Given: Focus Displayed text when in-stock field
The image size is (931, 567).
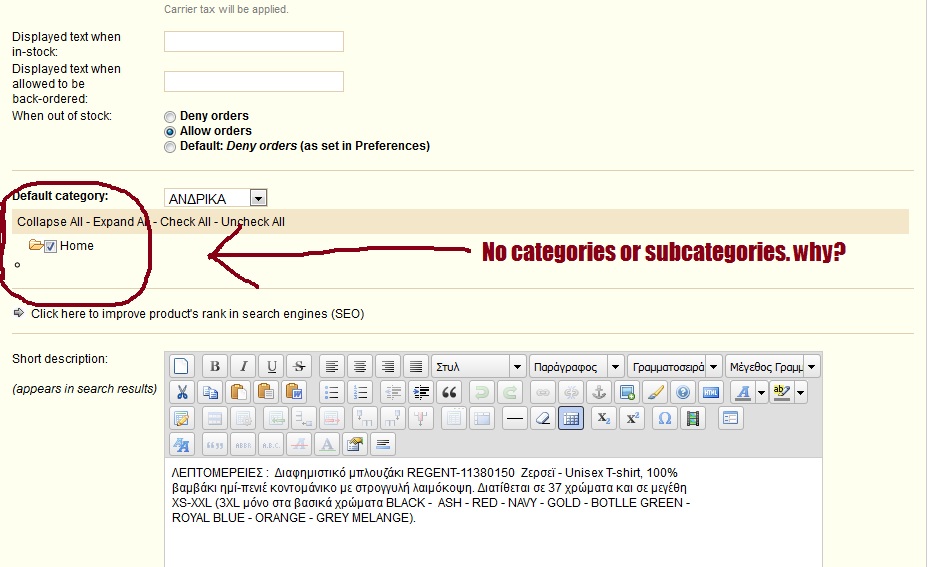Looking at the screenshot, I should 254,42.
